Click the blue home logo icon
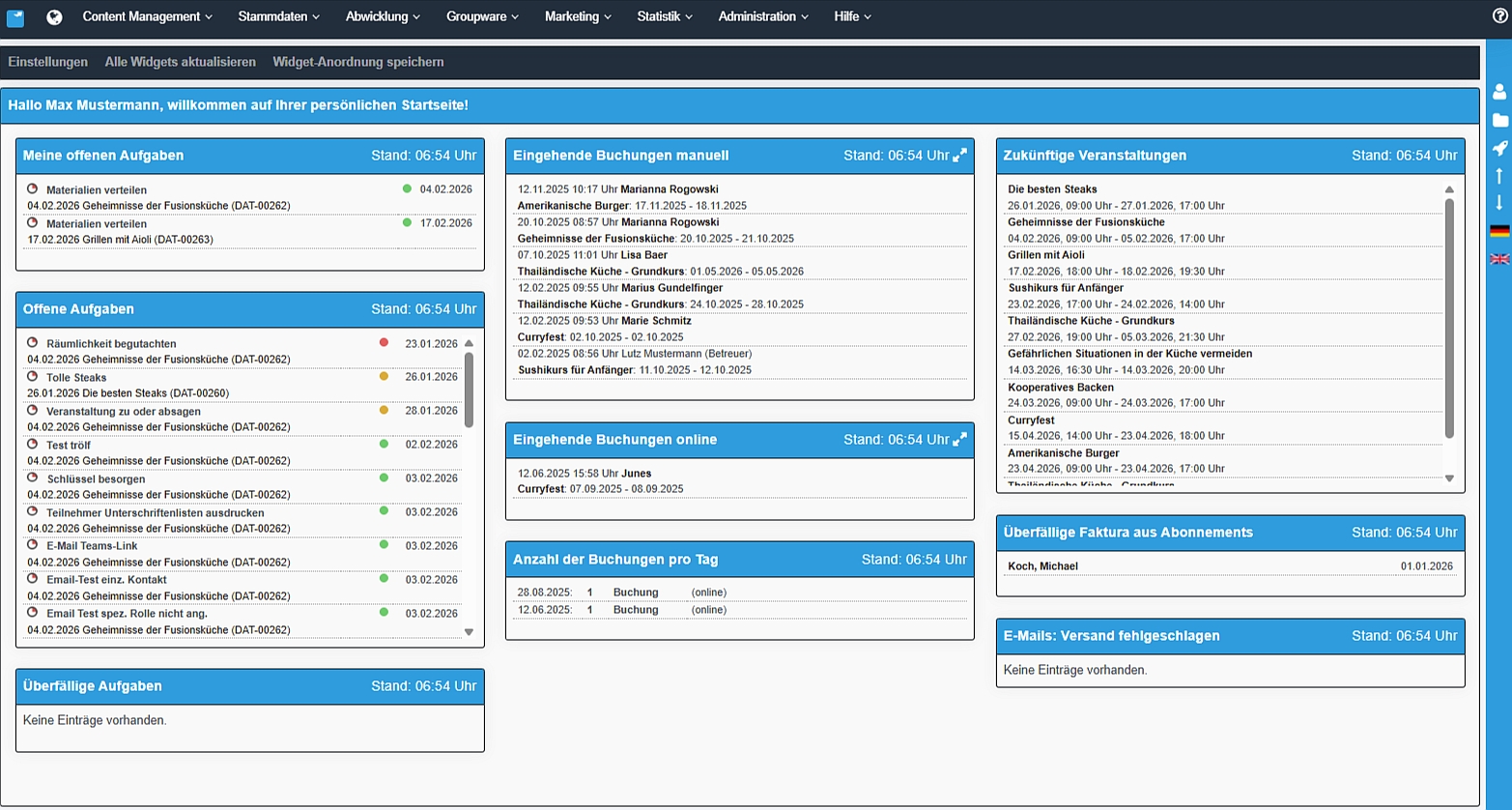The width and height of the screenshot is (1512, 810). [x=15, y=17]
